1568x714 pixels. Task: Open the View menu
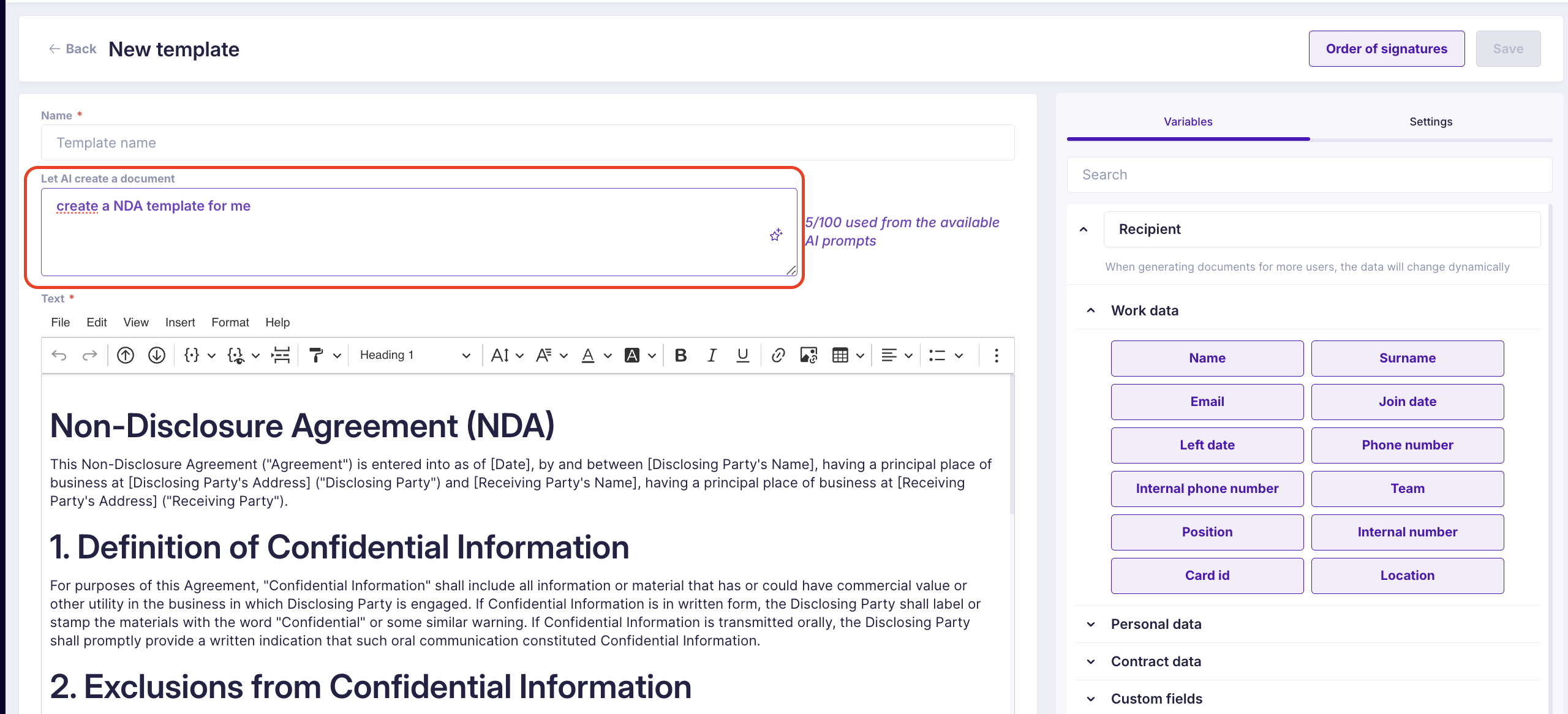pyautogui.click(x=136, y=322)
